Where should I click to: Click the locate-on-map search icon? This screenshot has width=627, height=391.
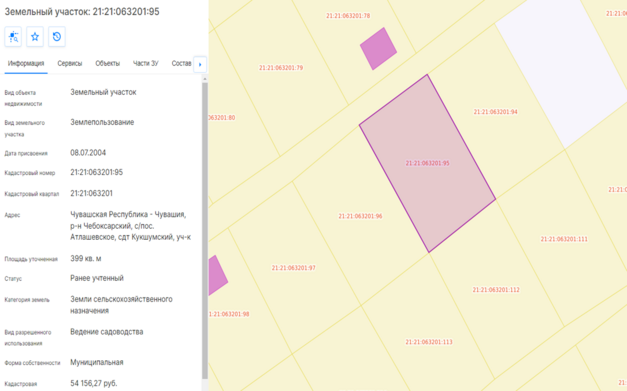13,37
